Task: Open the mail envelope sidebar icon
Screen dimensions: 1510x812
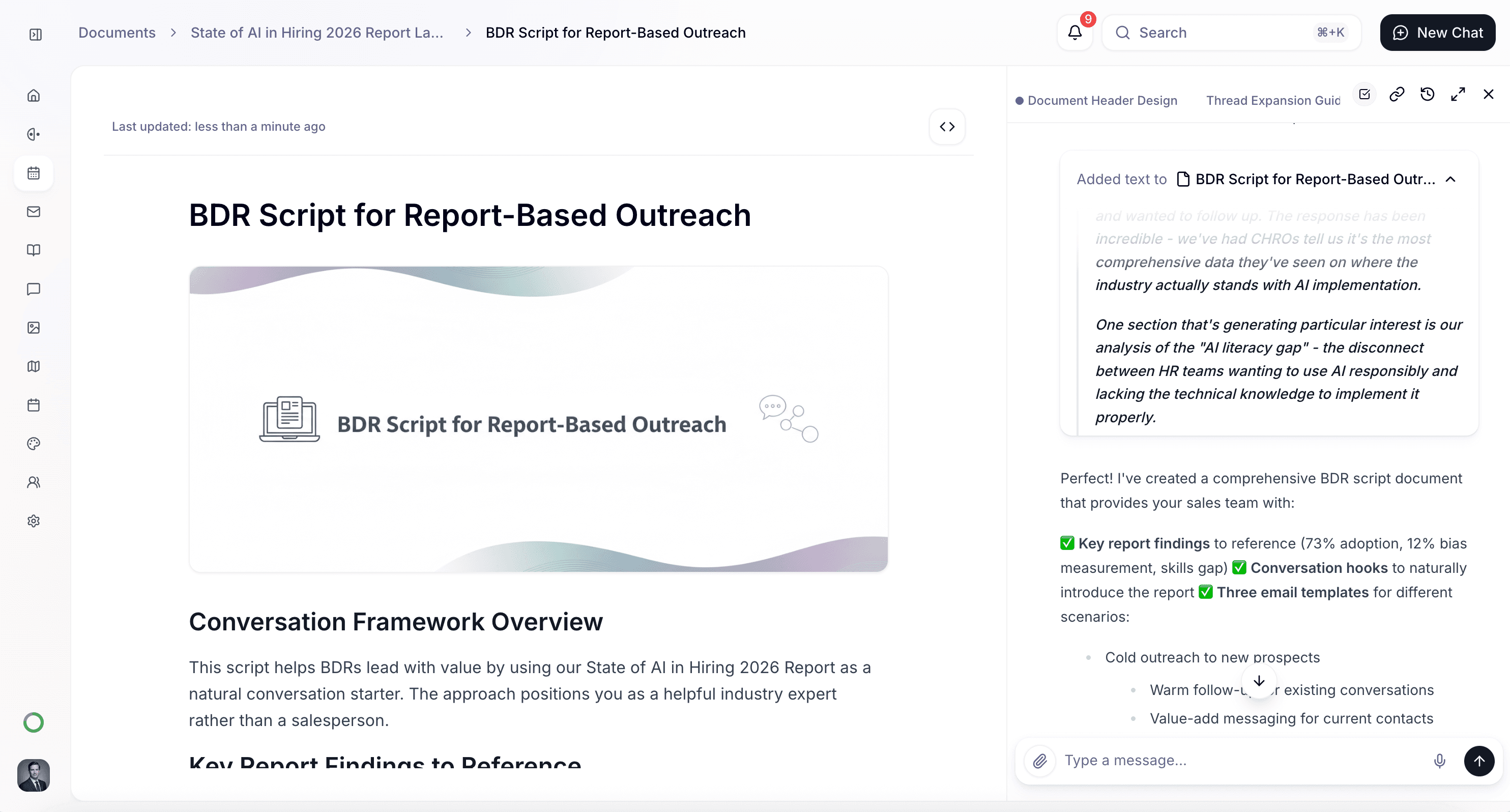Action: (34, 212)
